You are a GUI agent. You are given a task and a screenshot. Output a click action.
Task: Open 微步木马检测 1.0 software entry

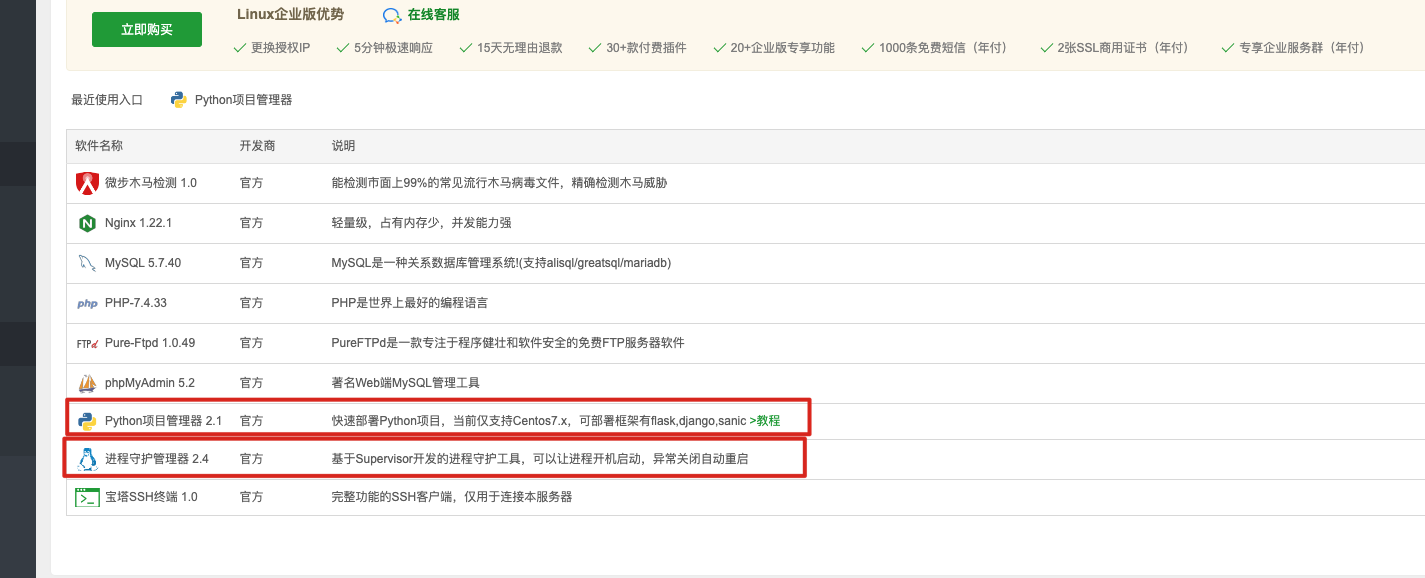(151, 183)
